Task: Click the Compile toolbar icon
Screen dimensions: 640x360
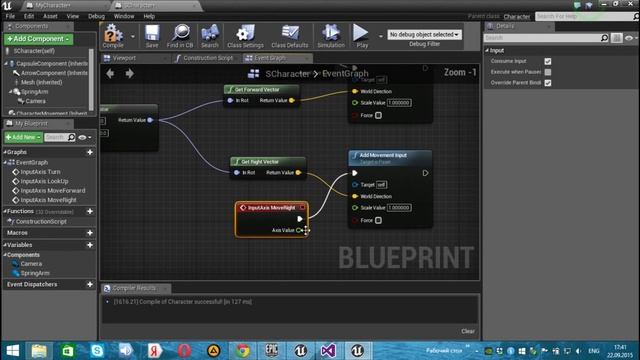Action: [113, 36]
